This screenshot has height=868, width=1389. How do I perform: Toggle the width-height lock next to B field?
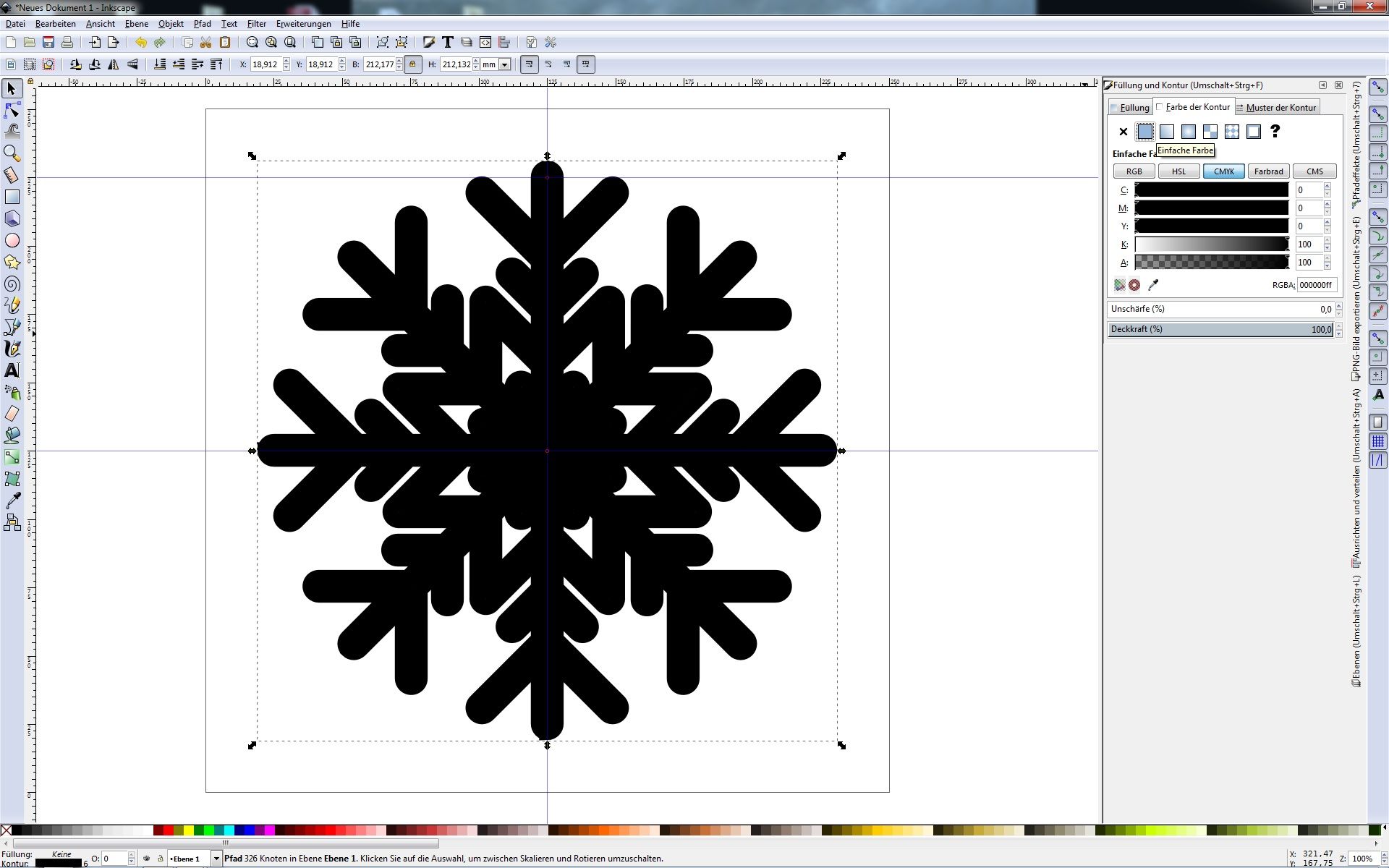412,64
